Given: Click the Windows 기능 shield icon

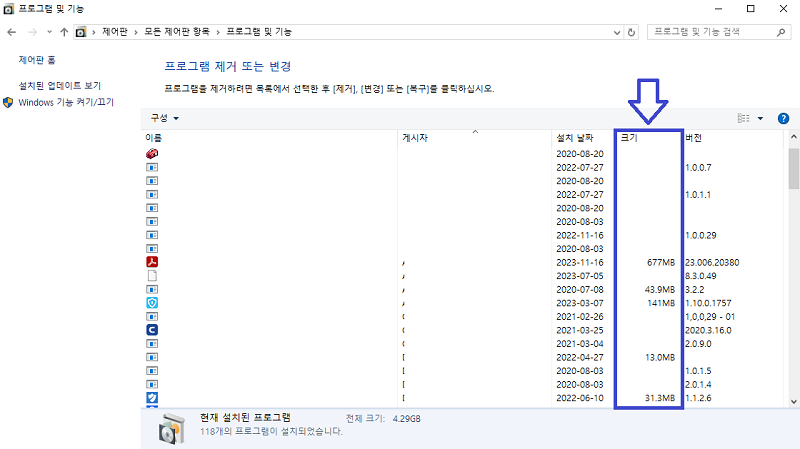Looking at the screenshot, I should pyautogui.click(x=8, y=103).
